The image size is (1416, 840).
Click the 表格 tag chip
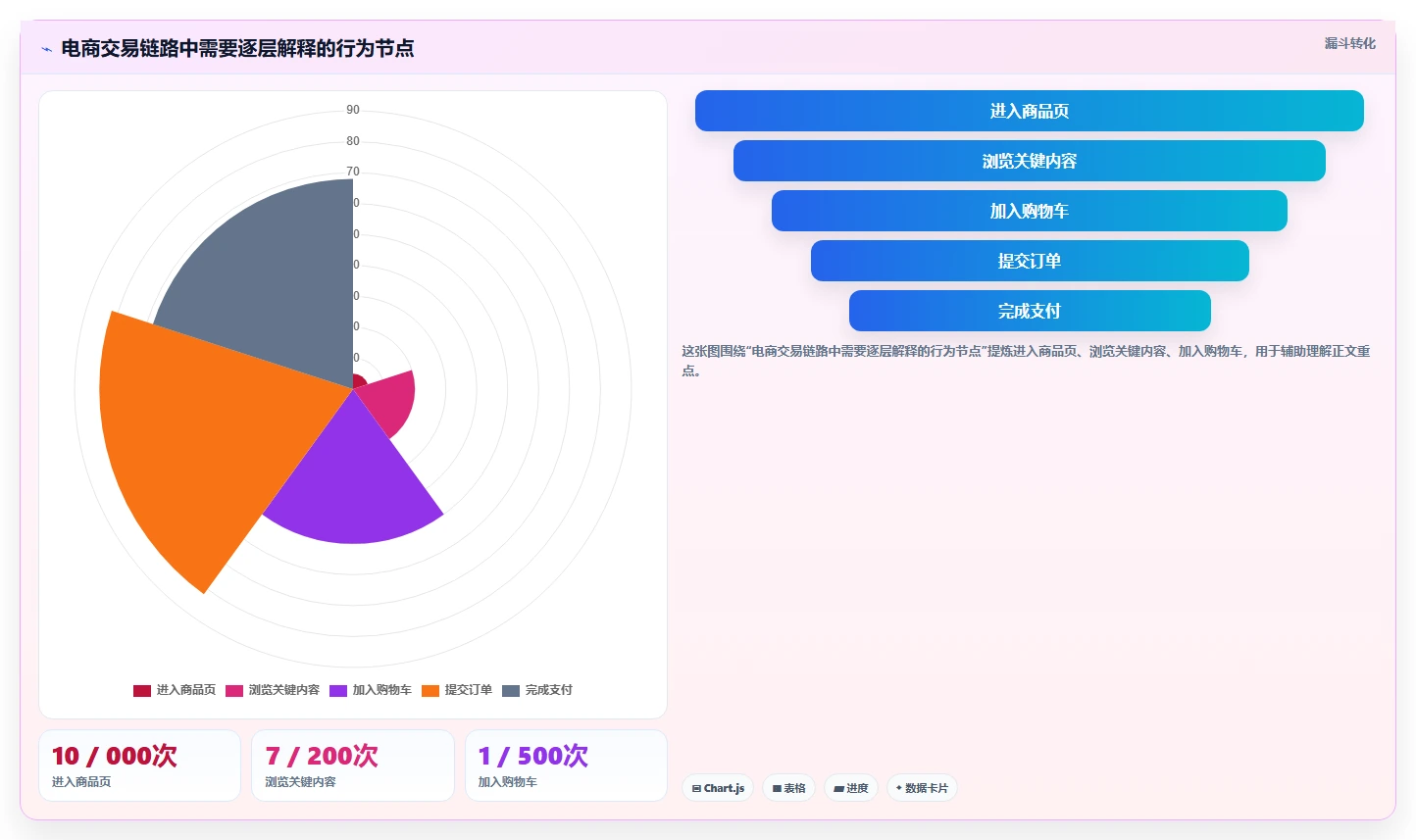pyautogui.click(x=788, y=788)
